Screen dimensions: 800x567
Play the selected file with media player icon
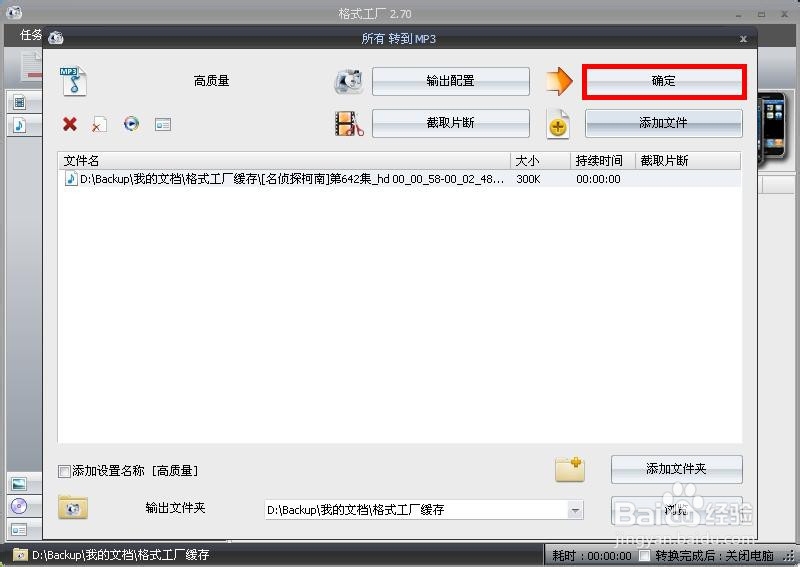[x=132, y=124]
